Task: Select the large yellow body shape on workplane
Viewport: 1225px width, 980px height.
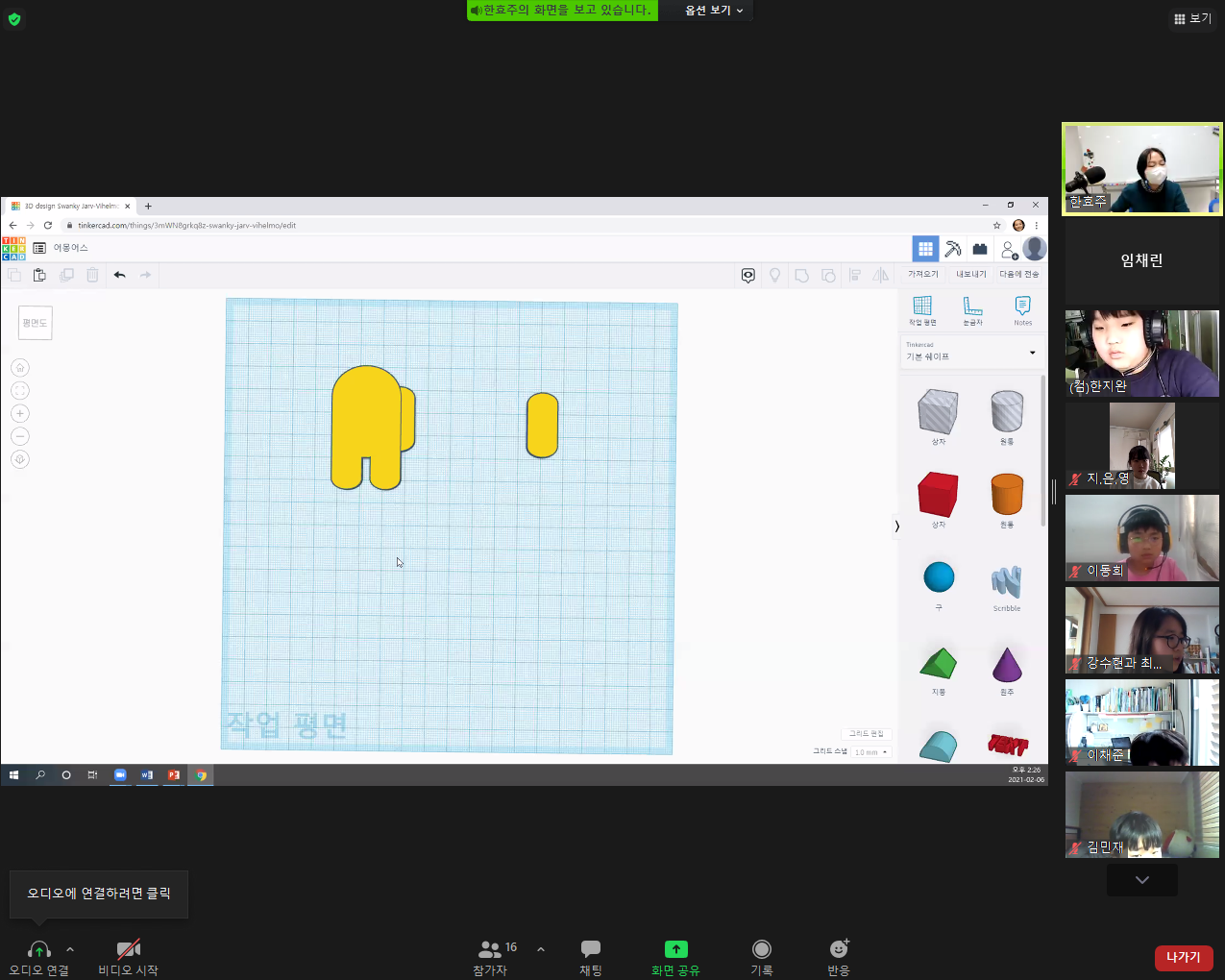Action: [365, 429]
